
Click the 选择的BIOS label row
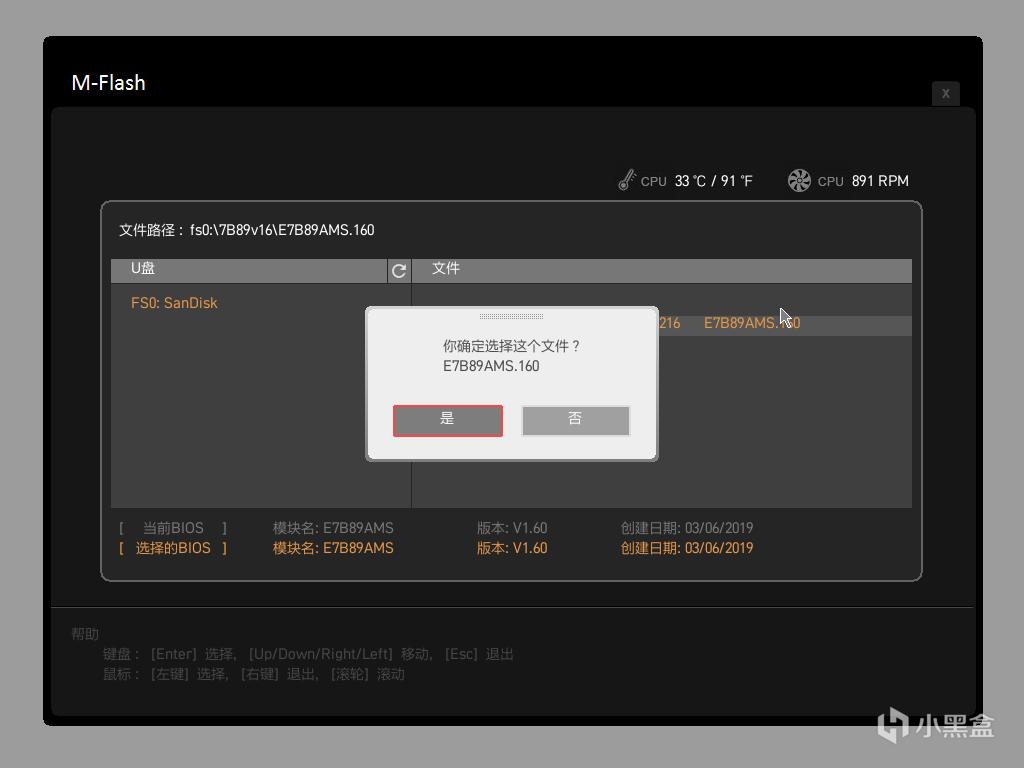(173, 548)
